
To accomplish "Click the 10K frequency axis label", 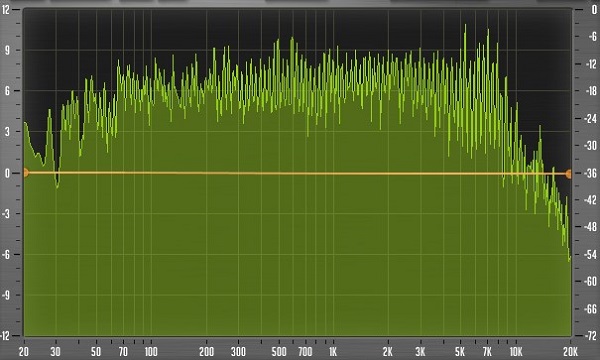I will (x=516, y=352).
